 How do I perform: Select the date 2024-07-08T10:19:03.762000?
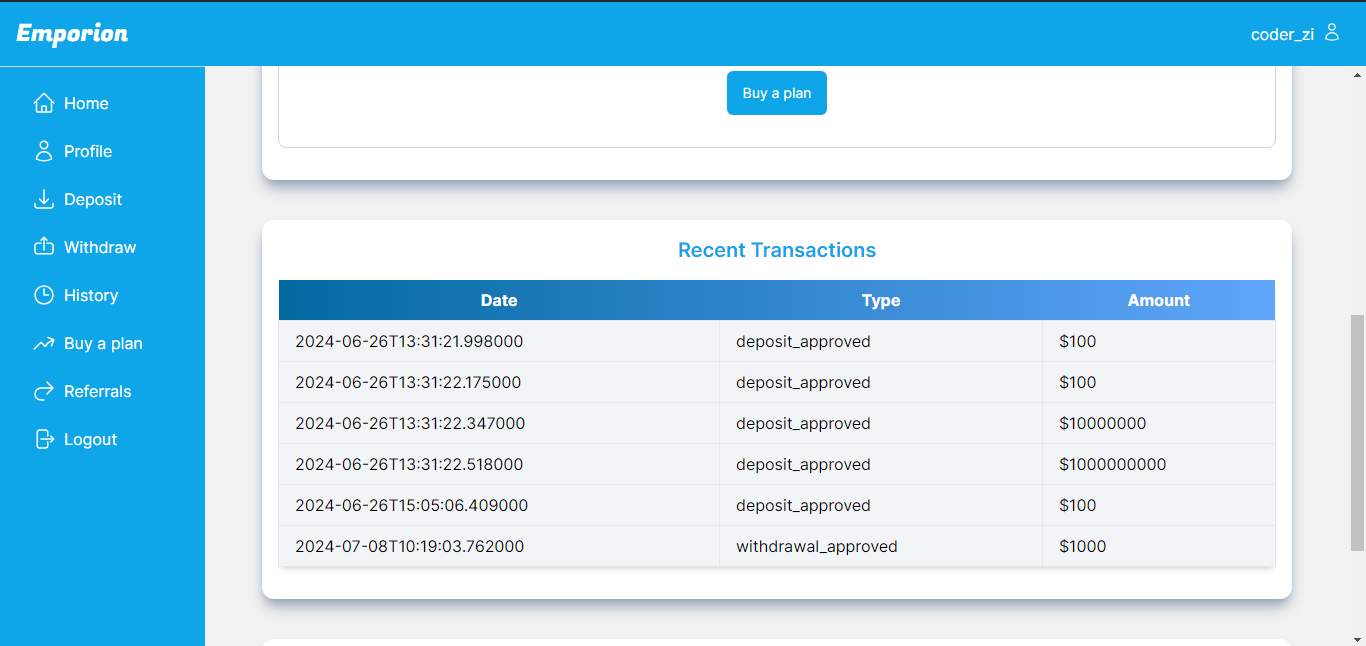pyautogui.click(x=409, y=546)
